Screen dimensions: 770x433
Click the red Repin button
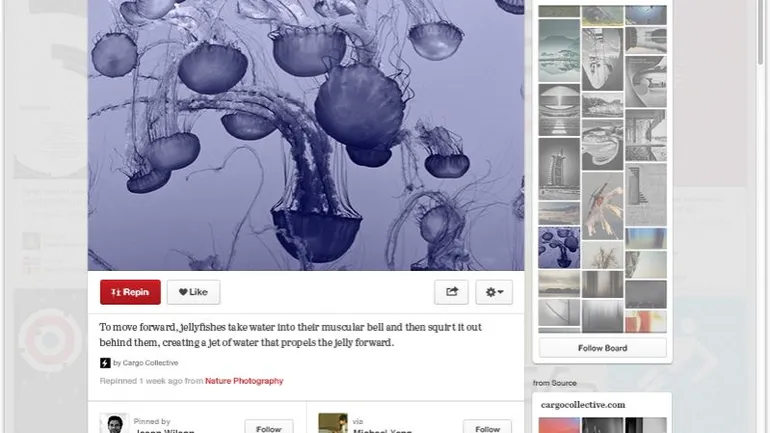pos(130,292)
